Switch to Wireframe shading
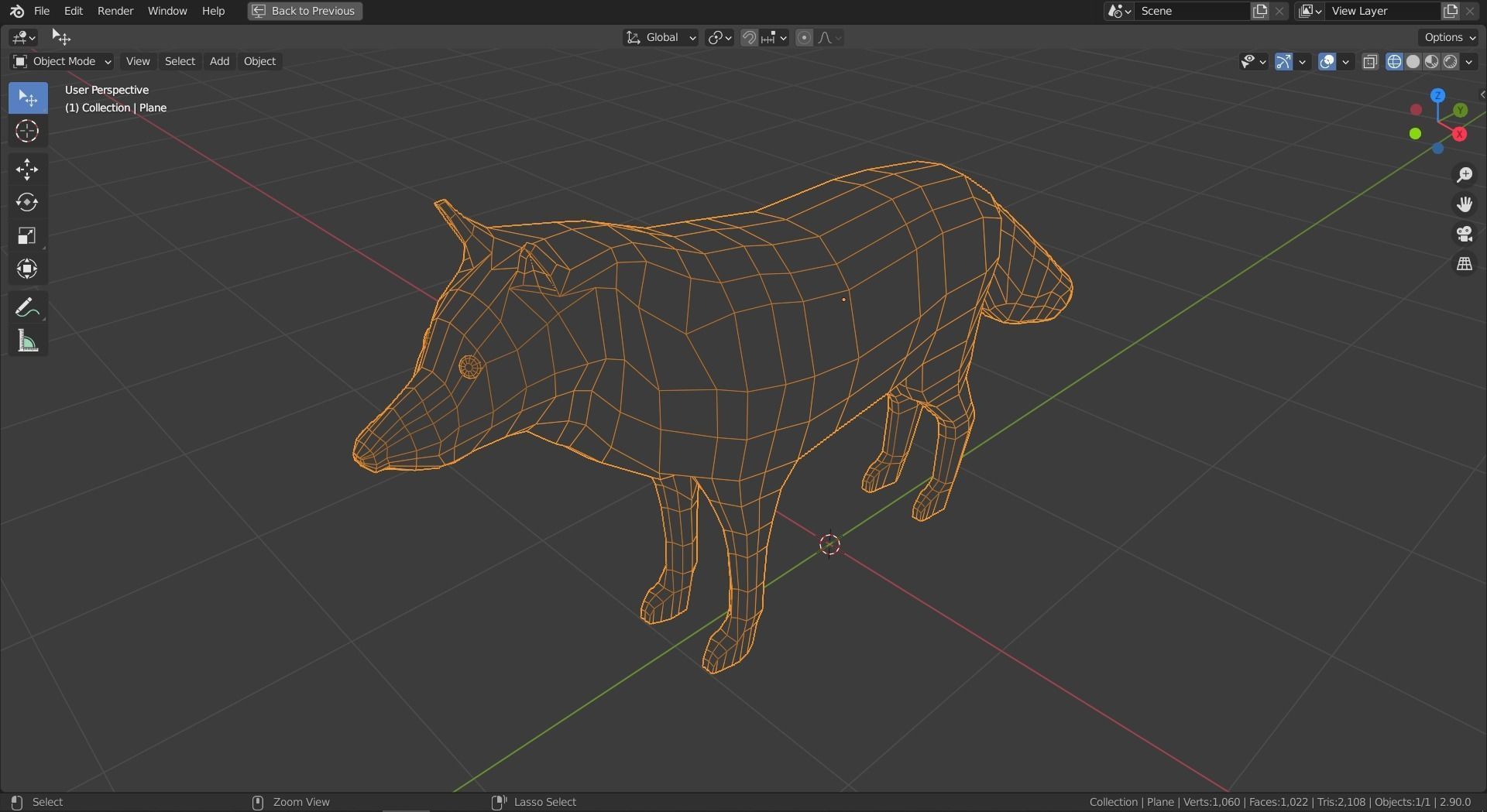Image resolution: width=1487 pixels, height=812 pixels. 1394,62
